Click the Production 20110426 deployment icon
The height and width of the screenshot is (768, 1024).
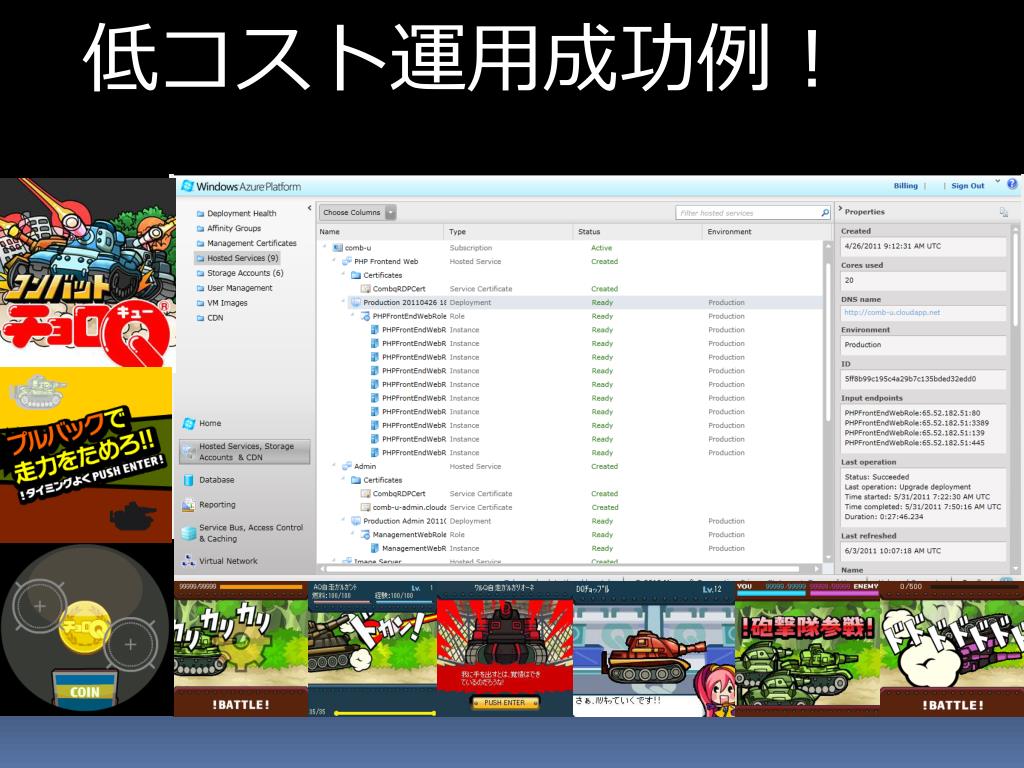tap(356, 302)
